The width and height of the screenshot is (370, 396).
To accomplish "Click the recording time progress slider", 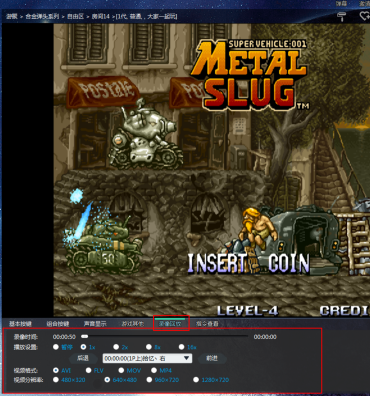I will [x=165, y=337].
